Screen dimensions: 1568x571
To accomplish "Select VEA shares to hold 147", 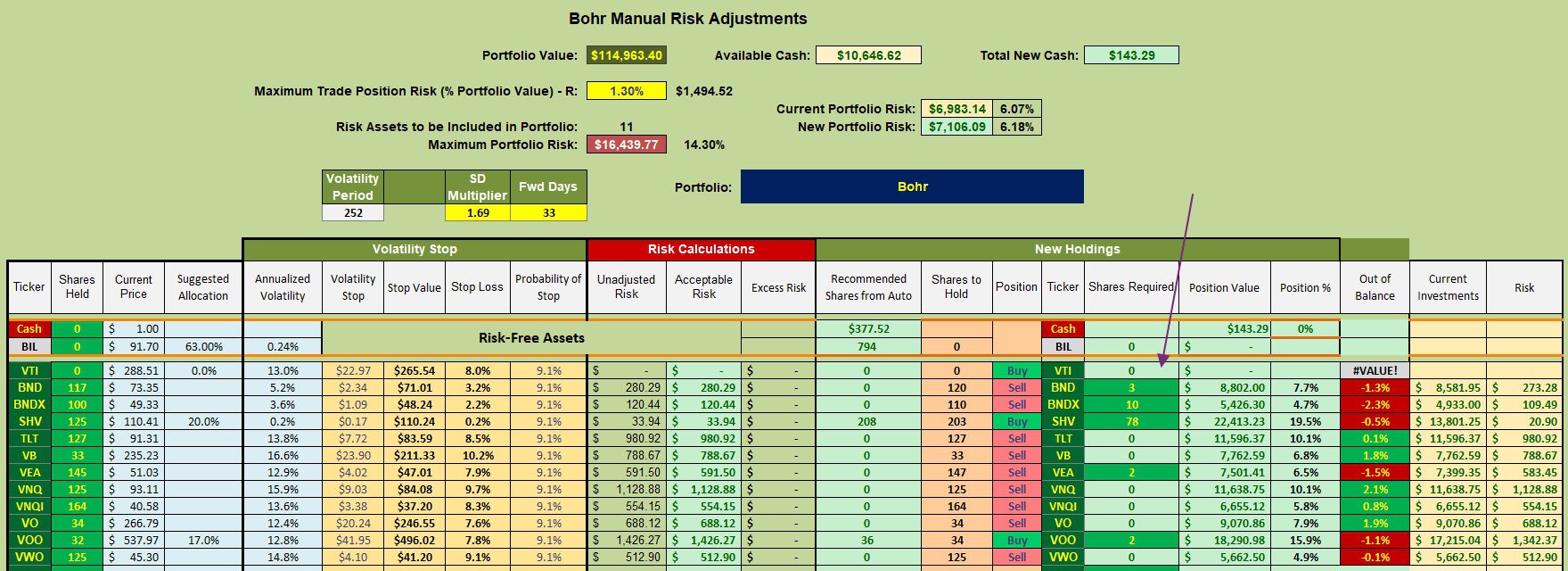I will click(956, 473).
